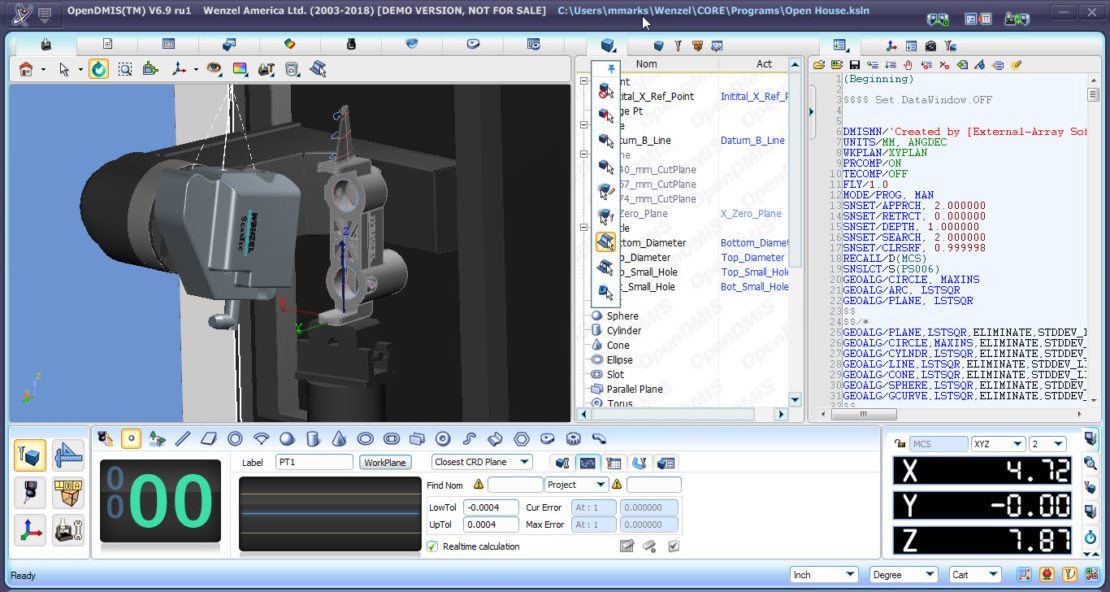This screenshot has width=1110, height=592.
Task: Open the Cart coordinate display dropdown
Action: (972, 574)
